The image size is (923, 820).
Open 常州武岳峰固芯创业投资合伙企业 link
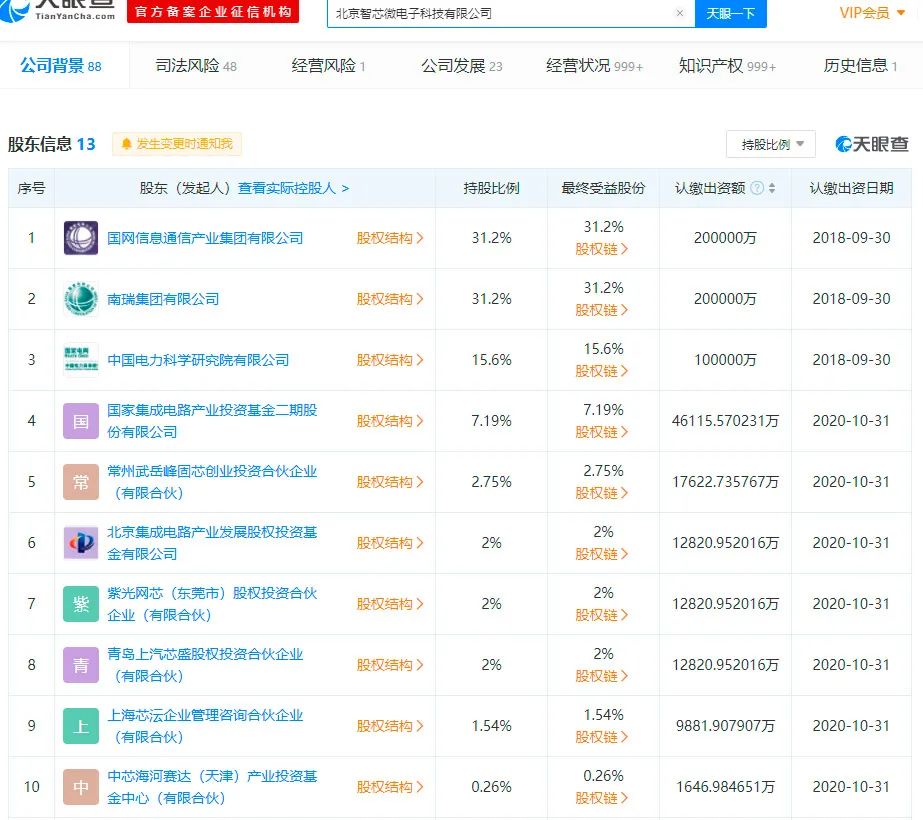(212, 482)
